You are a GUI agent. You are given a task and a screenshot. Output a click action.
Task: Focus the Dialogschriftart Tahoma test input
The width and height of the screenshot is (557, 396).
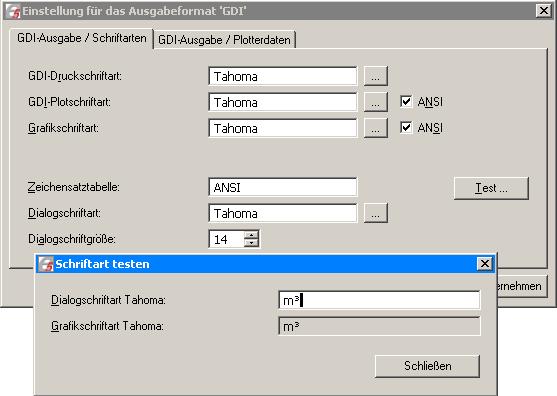(x=379, y=300)
